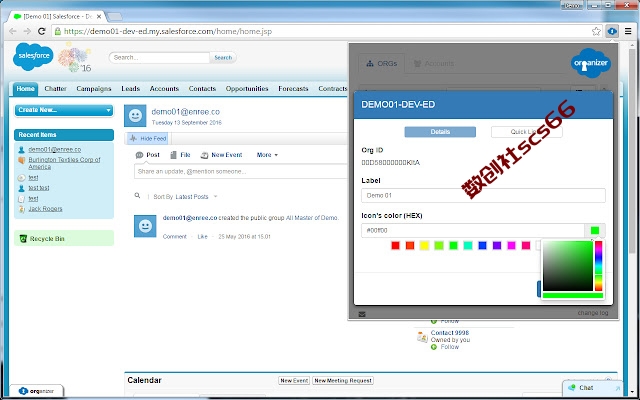Viewport: 640px width, 400px height.
Task: Click the Label input field
Action: pyautogui.click(x=483, y=196)
